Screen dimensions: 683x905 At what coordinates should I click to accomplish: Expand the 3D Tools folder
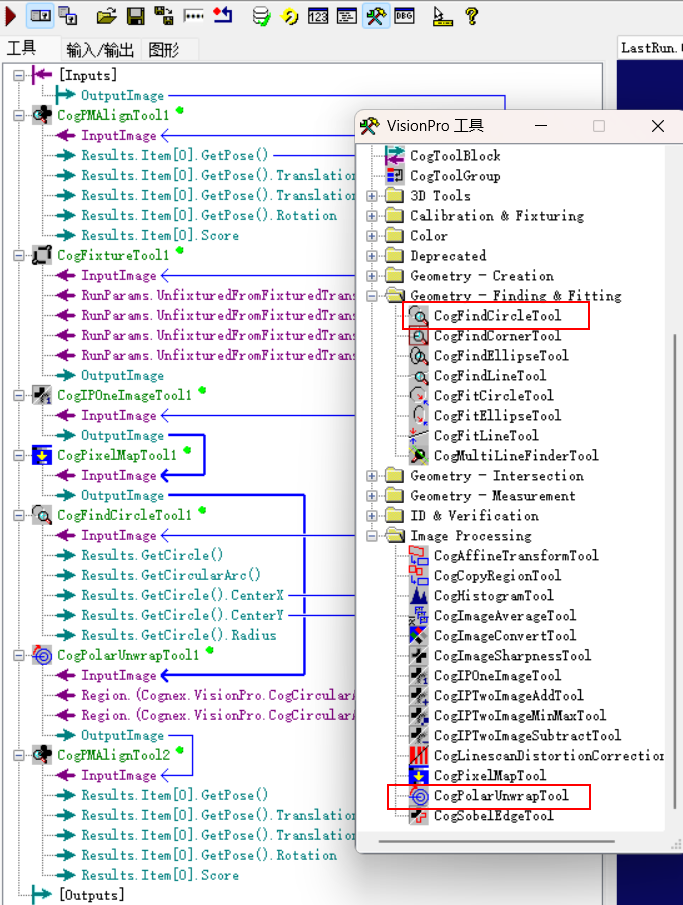tap(372, 196)
